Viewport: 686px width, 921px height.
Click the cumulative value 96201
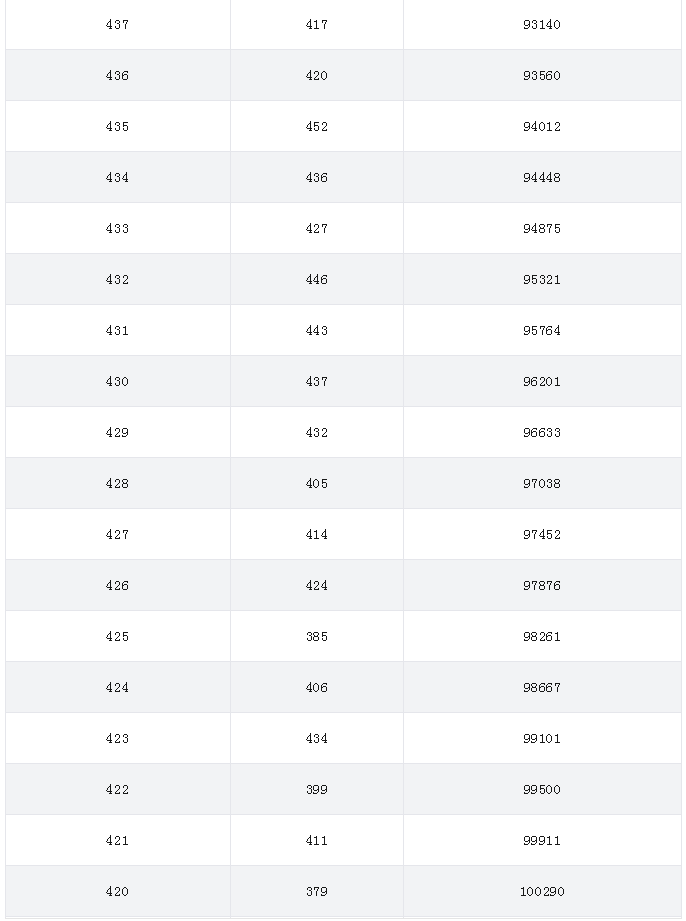click(542, 382)
